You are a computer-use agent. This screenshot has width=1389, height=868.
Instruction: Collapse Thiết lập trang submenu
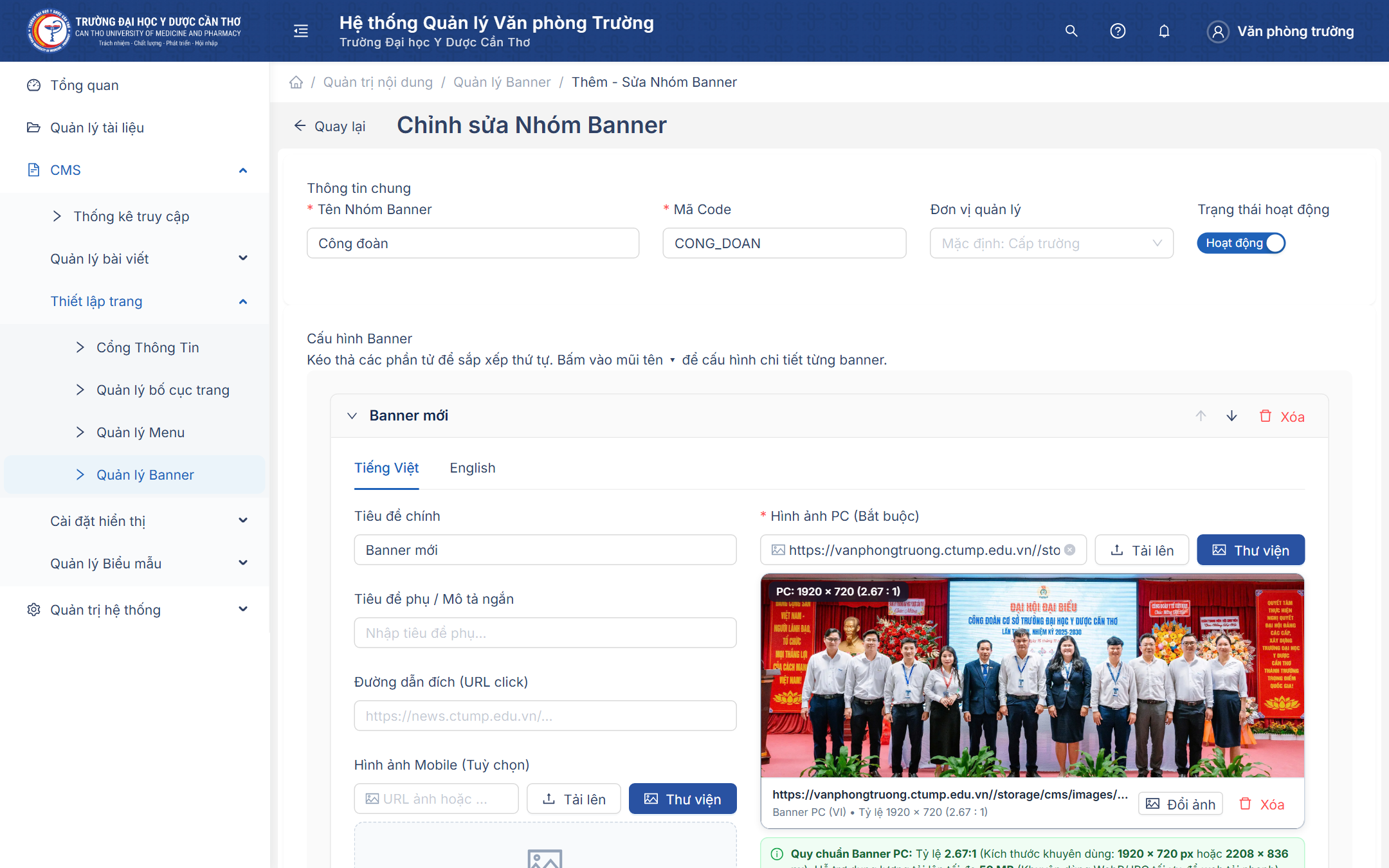(x=243, y=302)
